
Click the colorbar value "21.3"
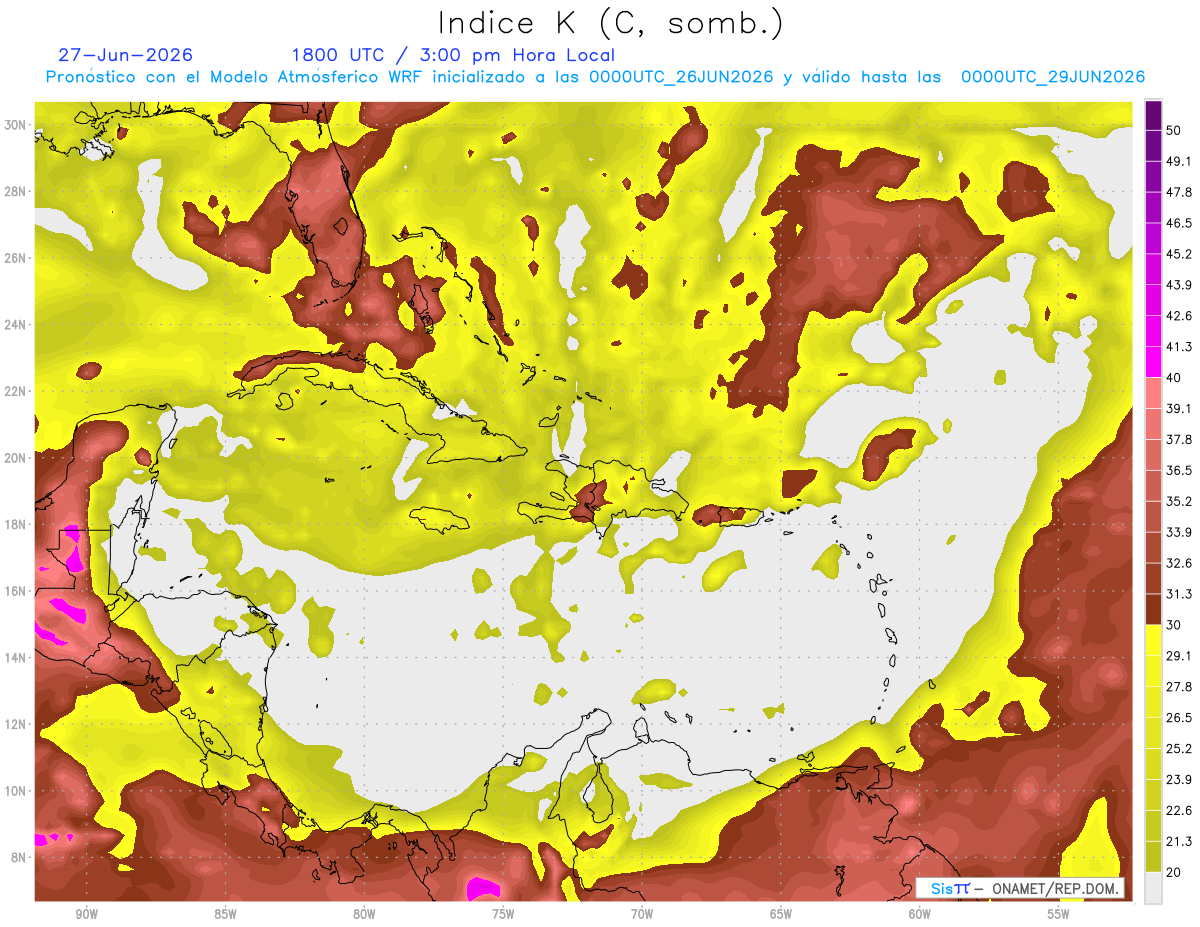1179,841
